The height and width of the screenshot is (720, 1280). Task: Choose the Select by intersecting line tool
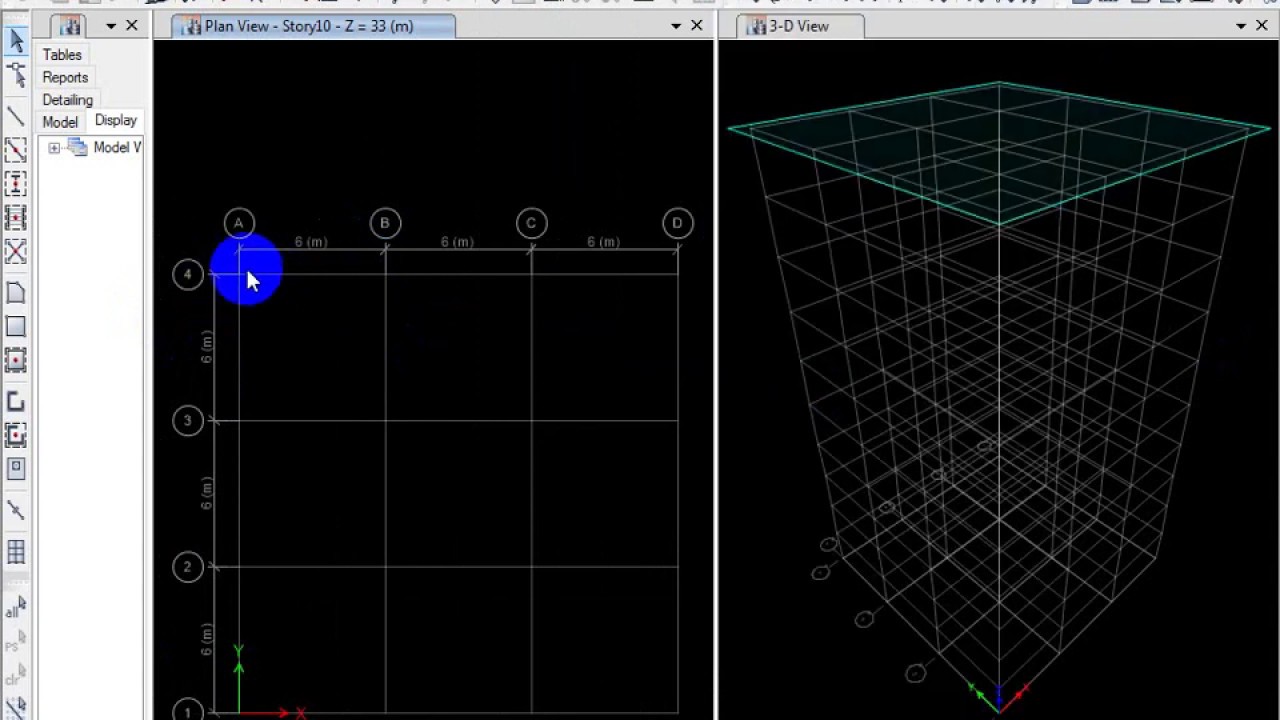tap(16, 707)
